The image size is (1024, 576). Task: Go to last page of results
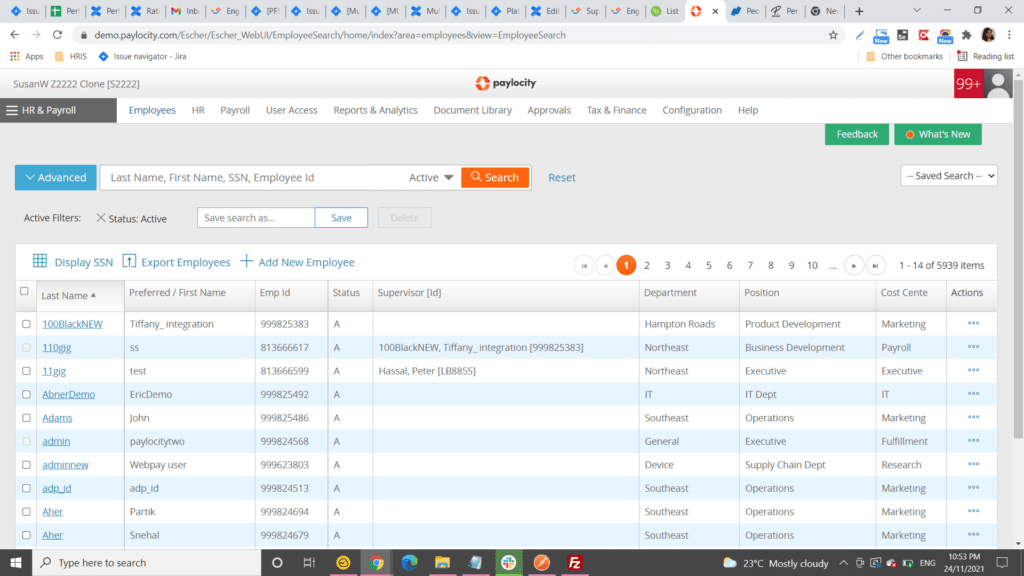[x=875, y=265]
